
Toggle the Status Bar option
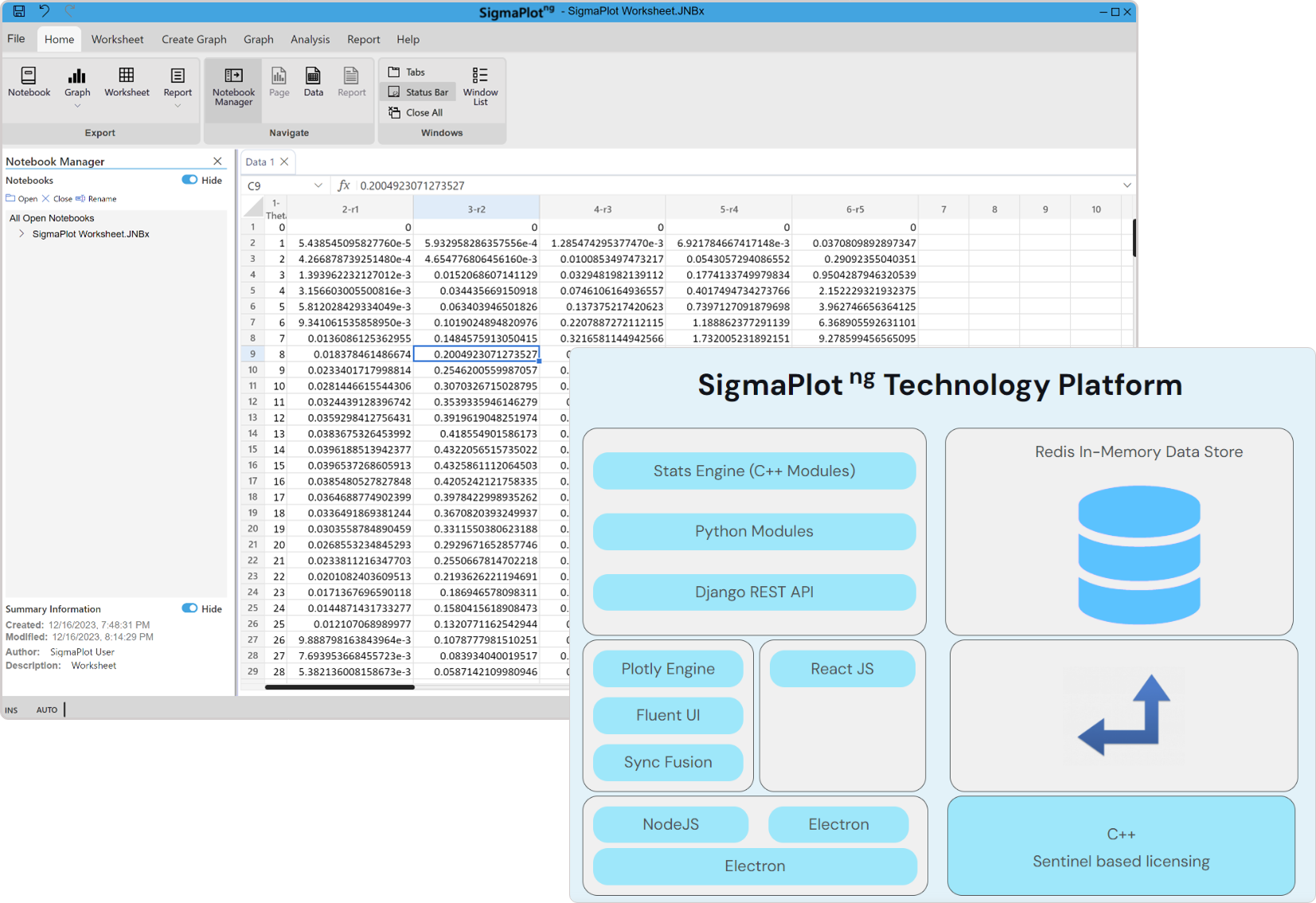pos(419,92)
